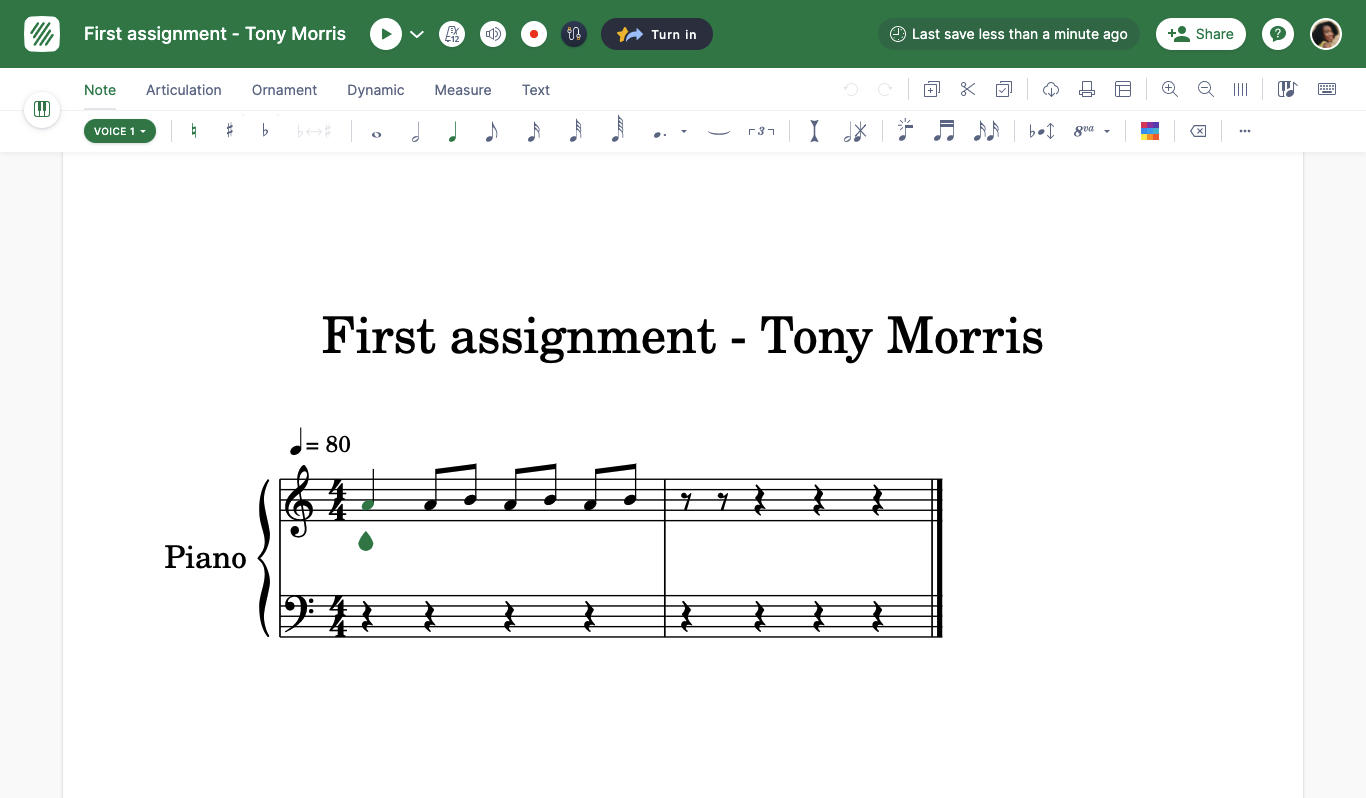The width and height of the screenshot is (1366, 798).
Task: Select the eighth note duration
Action: pos(491,131)
